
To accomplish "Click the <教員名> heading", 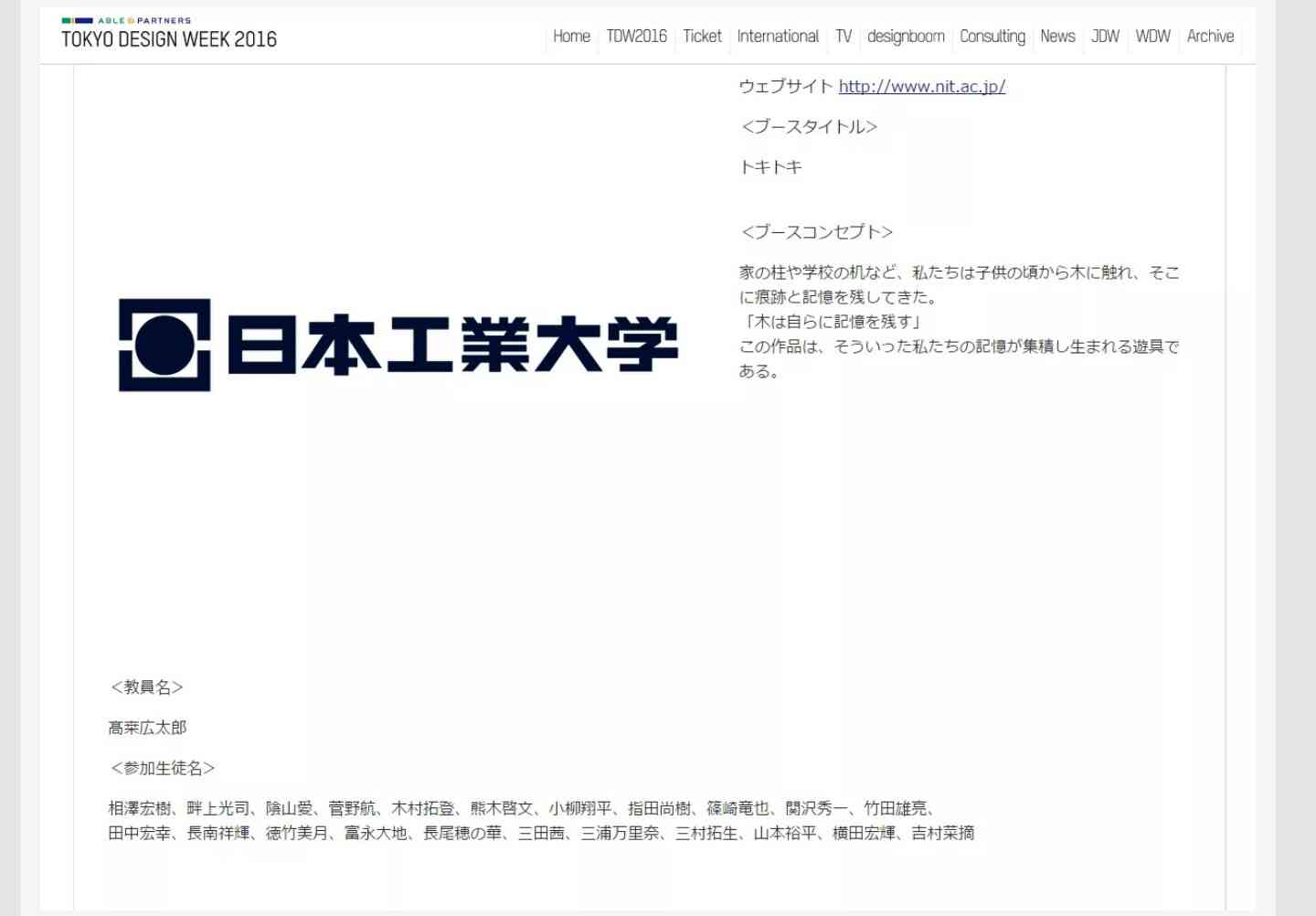I will (146, 687).
